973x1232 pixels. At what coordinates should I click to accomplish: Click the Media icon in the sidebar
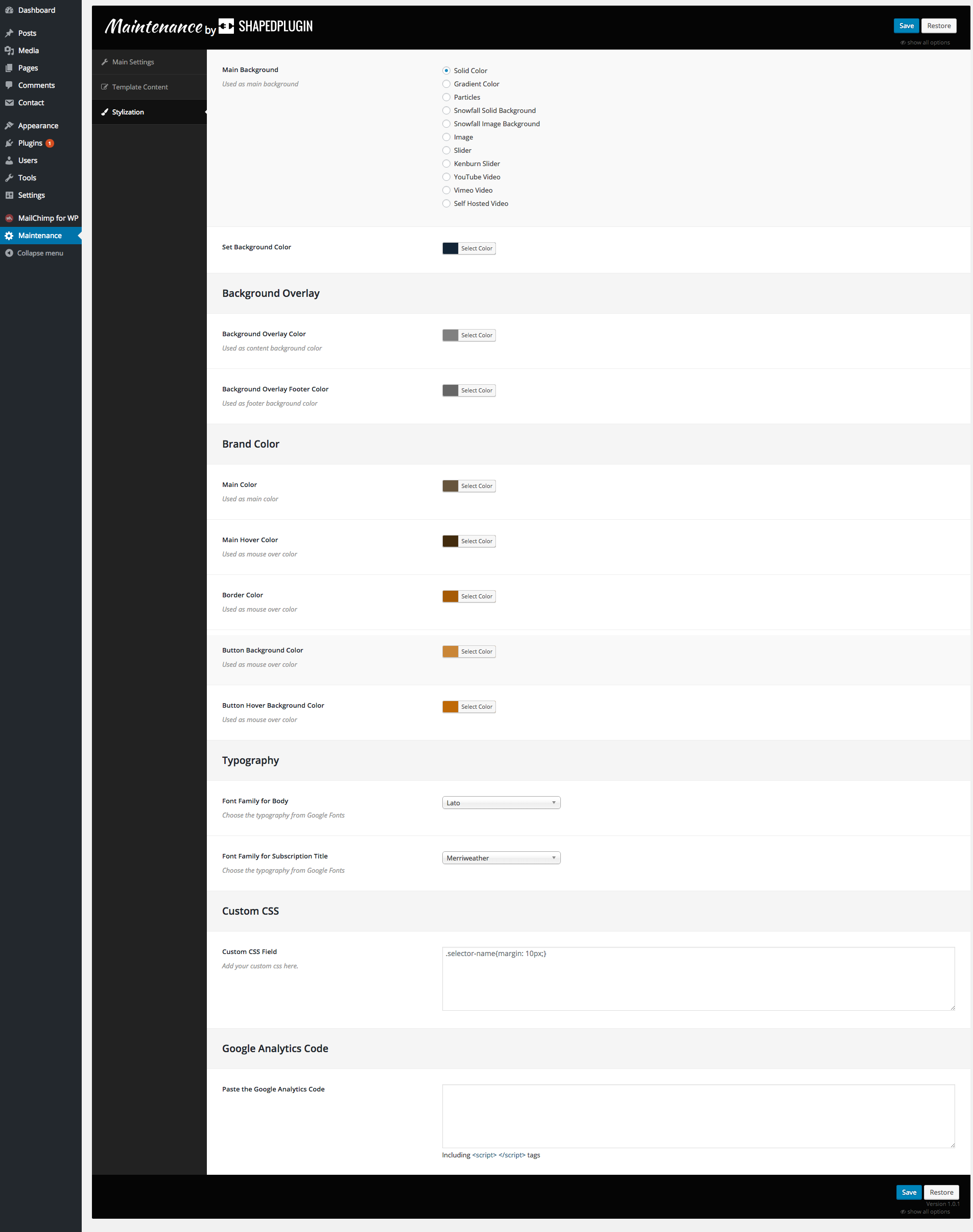click(9, 51)
